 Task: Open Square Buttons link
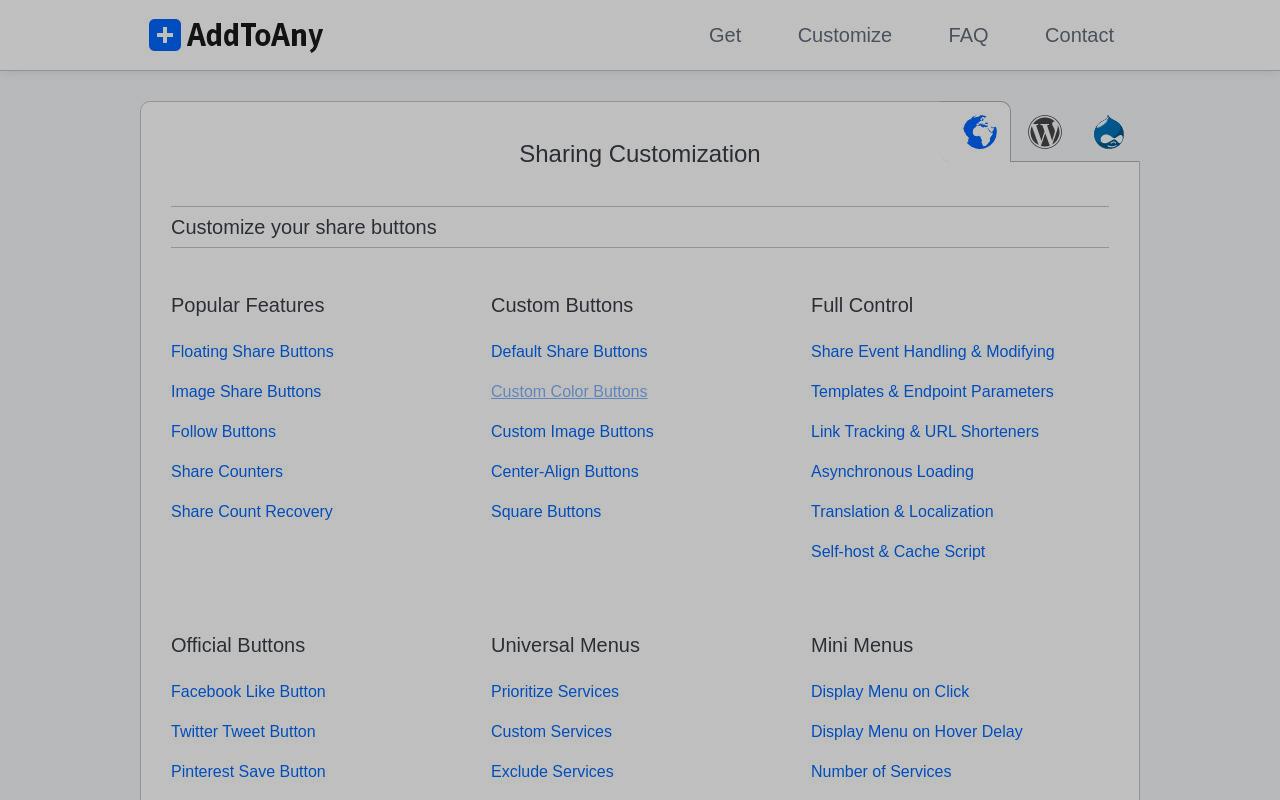pyautogui.click(x=546, y=511)
